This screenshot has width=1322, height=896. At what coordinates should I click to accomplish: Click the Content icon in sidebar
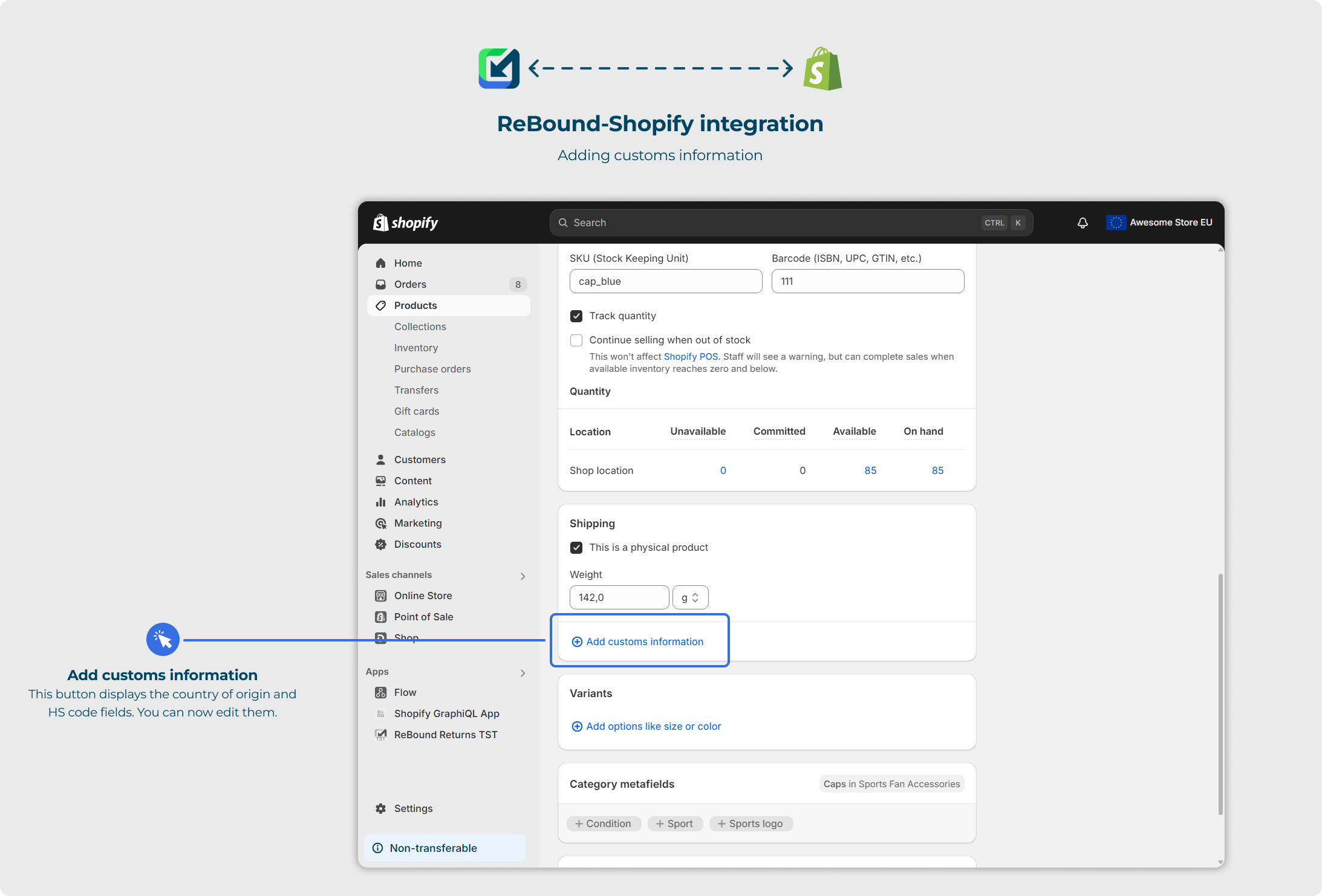(x=380, y=481)
